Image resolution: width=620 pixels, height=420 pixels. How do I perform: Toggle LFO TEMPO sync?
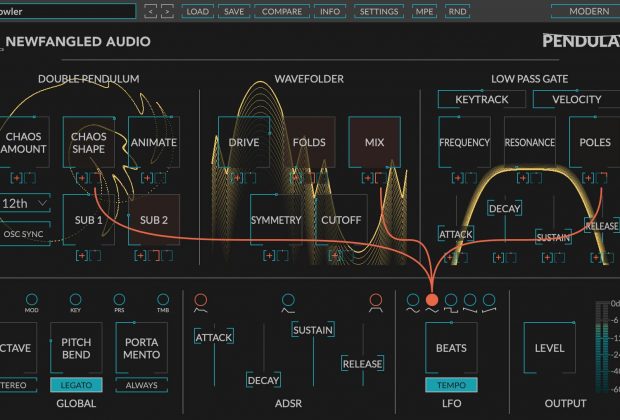[x=451, y=385]
